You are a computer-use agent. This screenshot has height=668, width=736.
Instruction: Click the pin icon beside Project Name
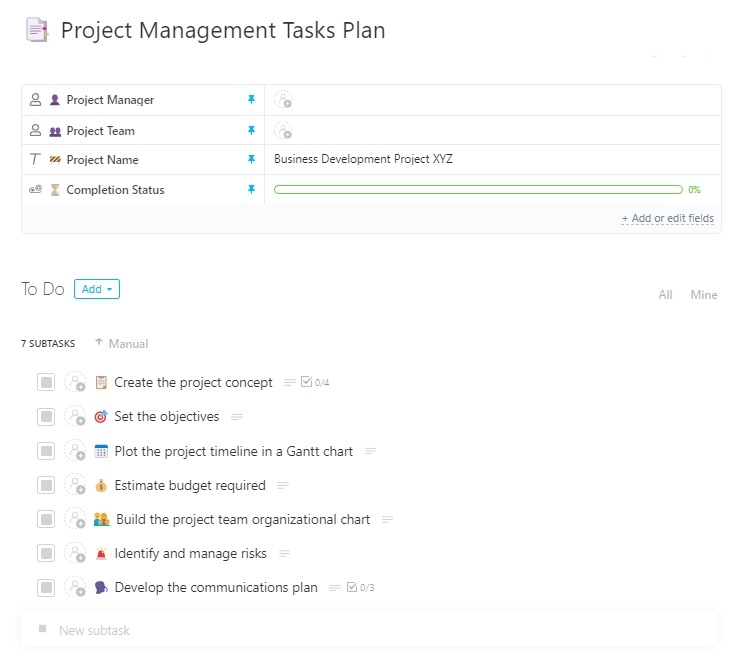[x=252, y=160]
